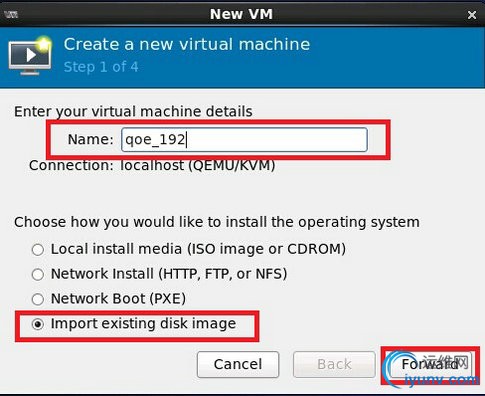Click the virt-manager icon in the title bar
This screenshot has width=485, height=396.
point(11,14)
